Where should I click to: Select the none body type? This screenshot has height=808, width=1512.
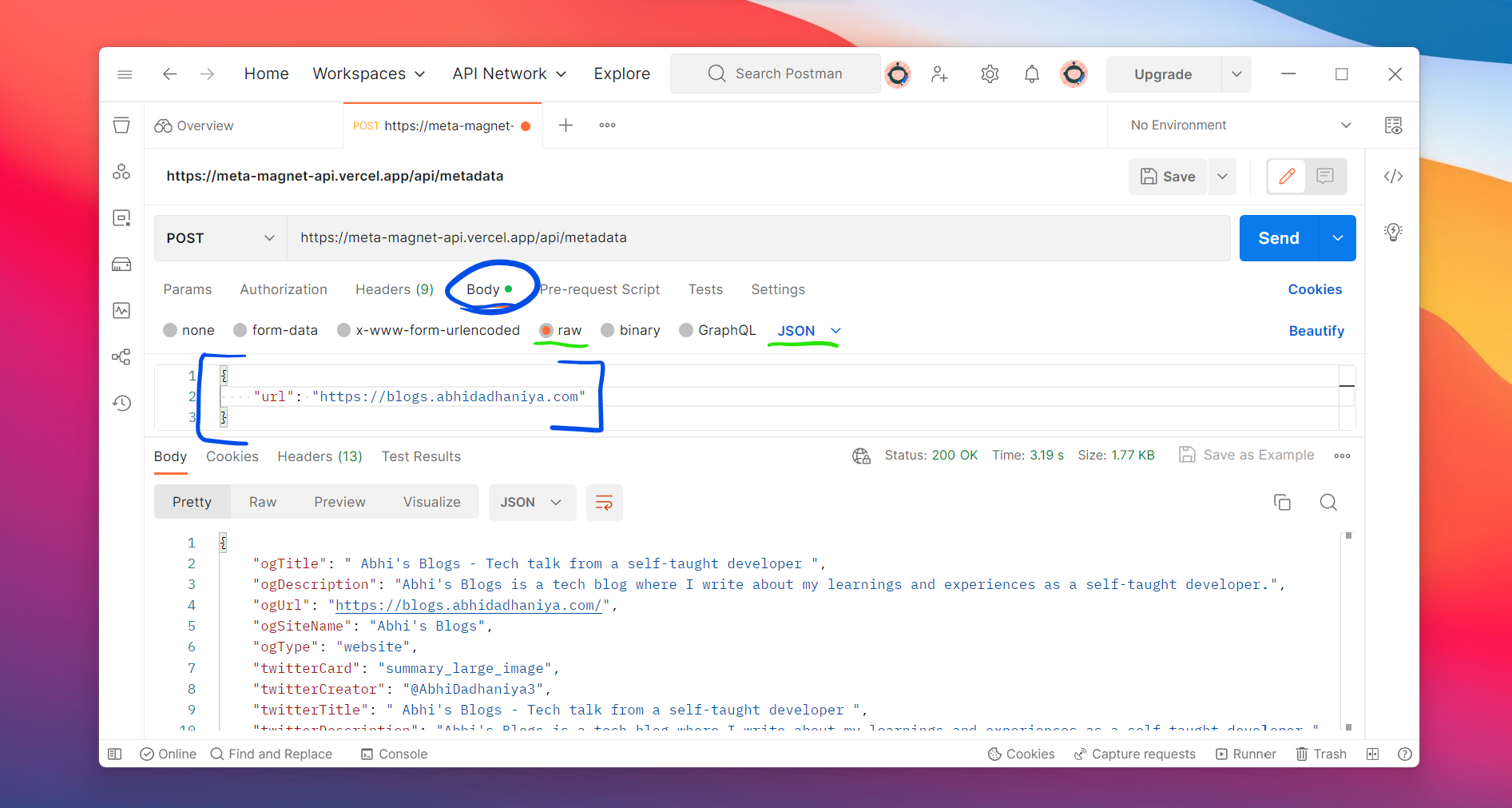pos(189,331)
